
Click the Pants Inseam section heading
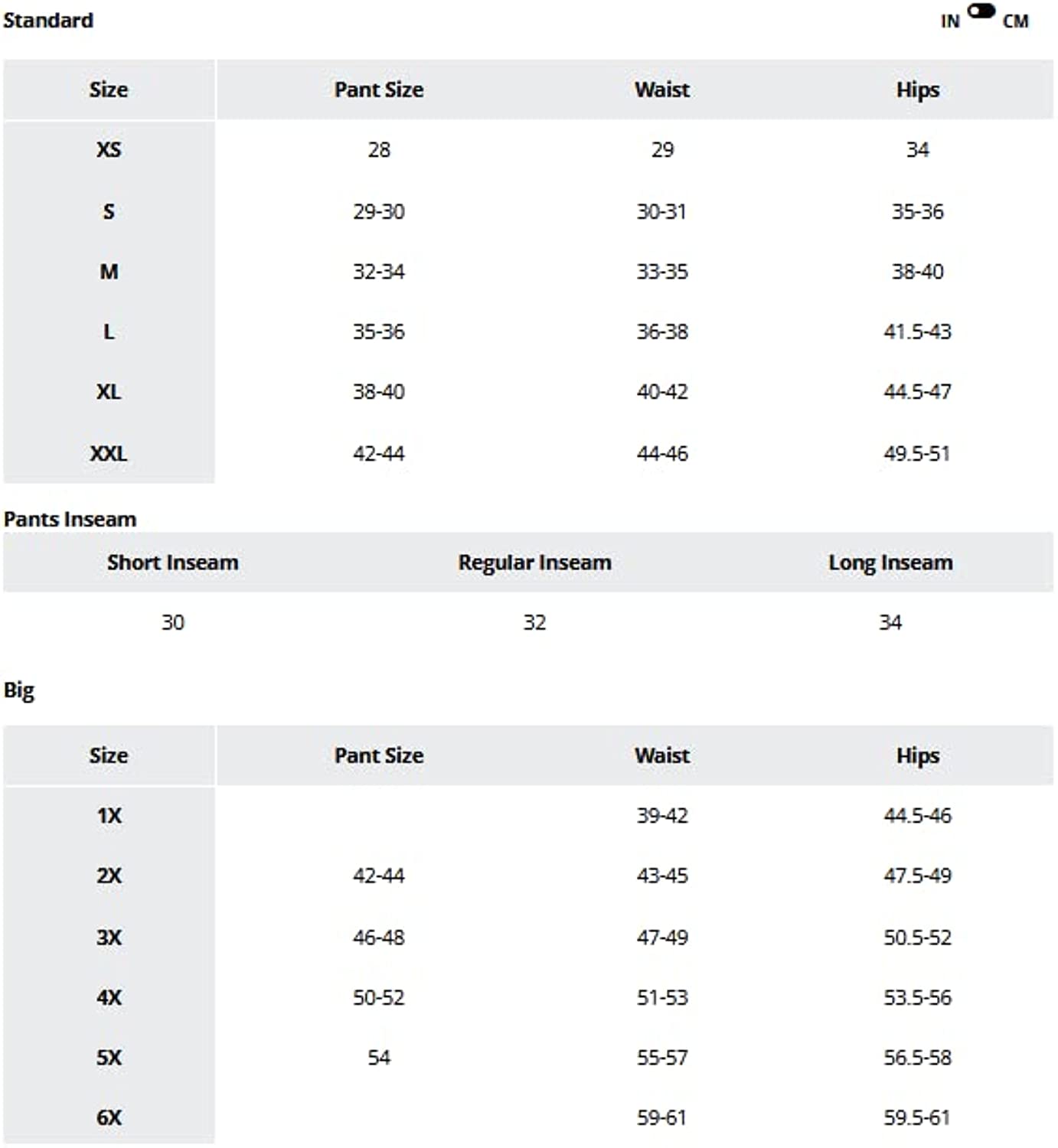coord(70,519)
